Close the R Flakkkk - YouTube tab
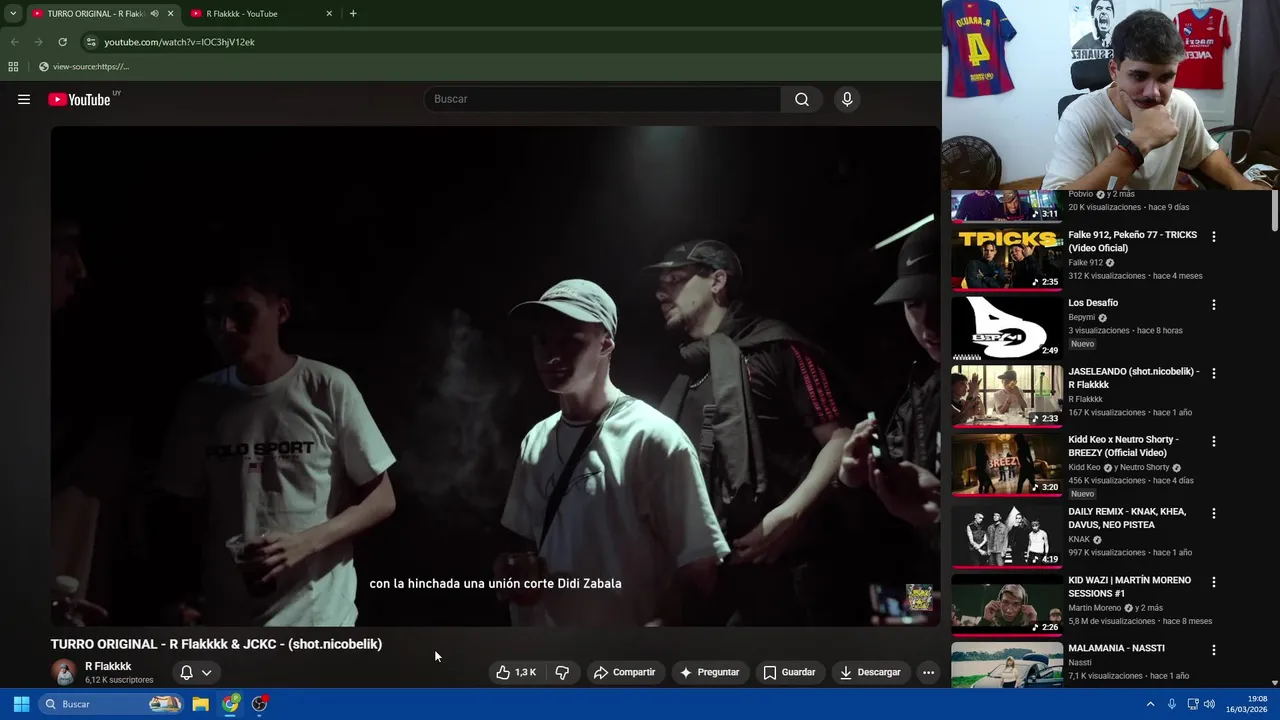The image size is (1280, 720). 329,13
